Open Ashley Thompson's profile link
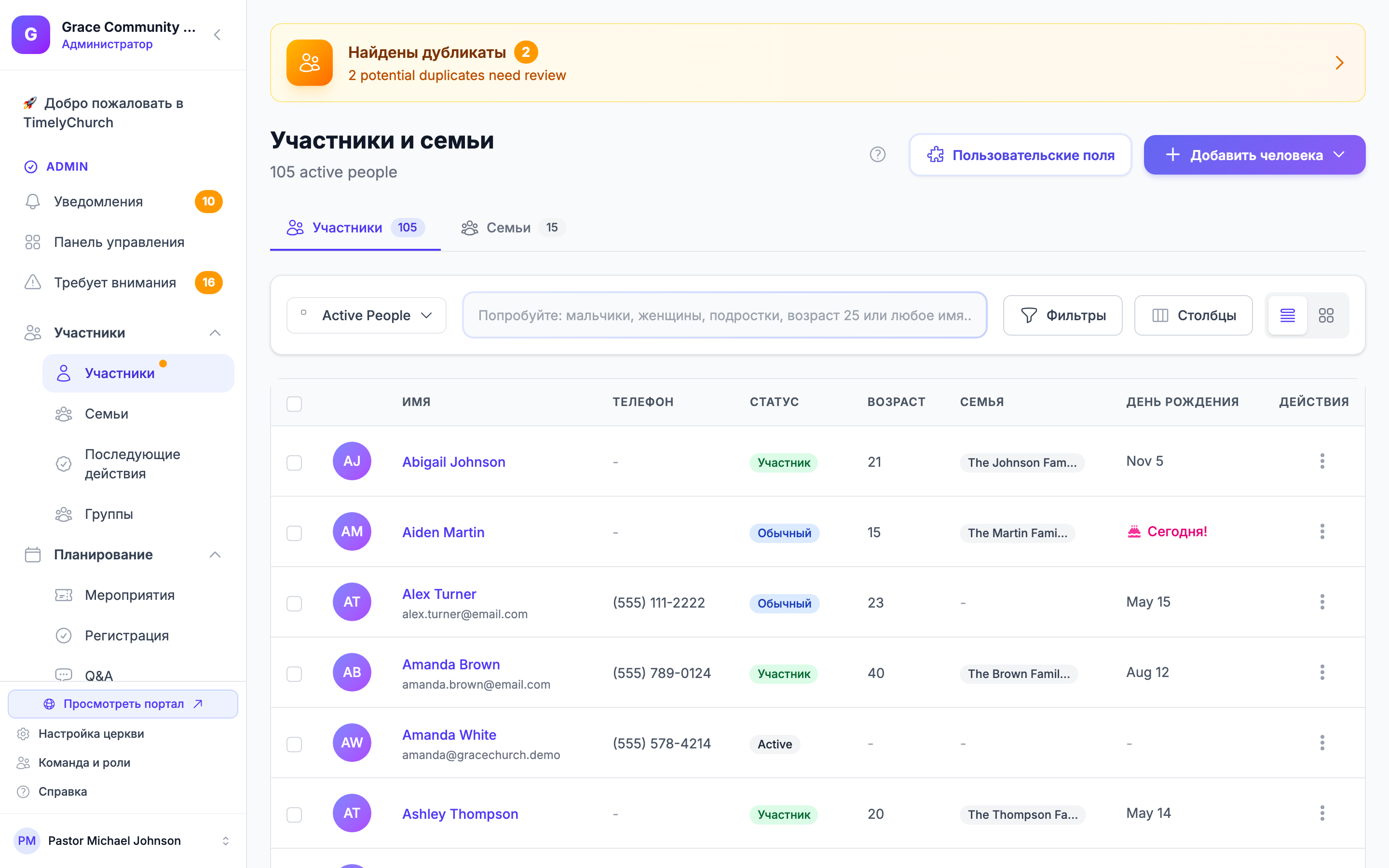 click(x=460, y=814)
